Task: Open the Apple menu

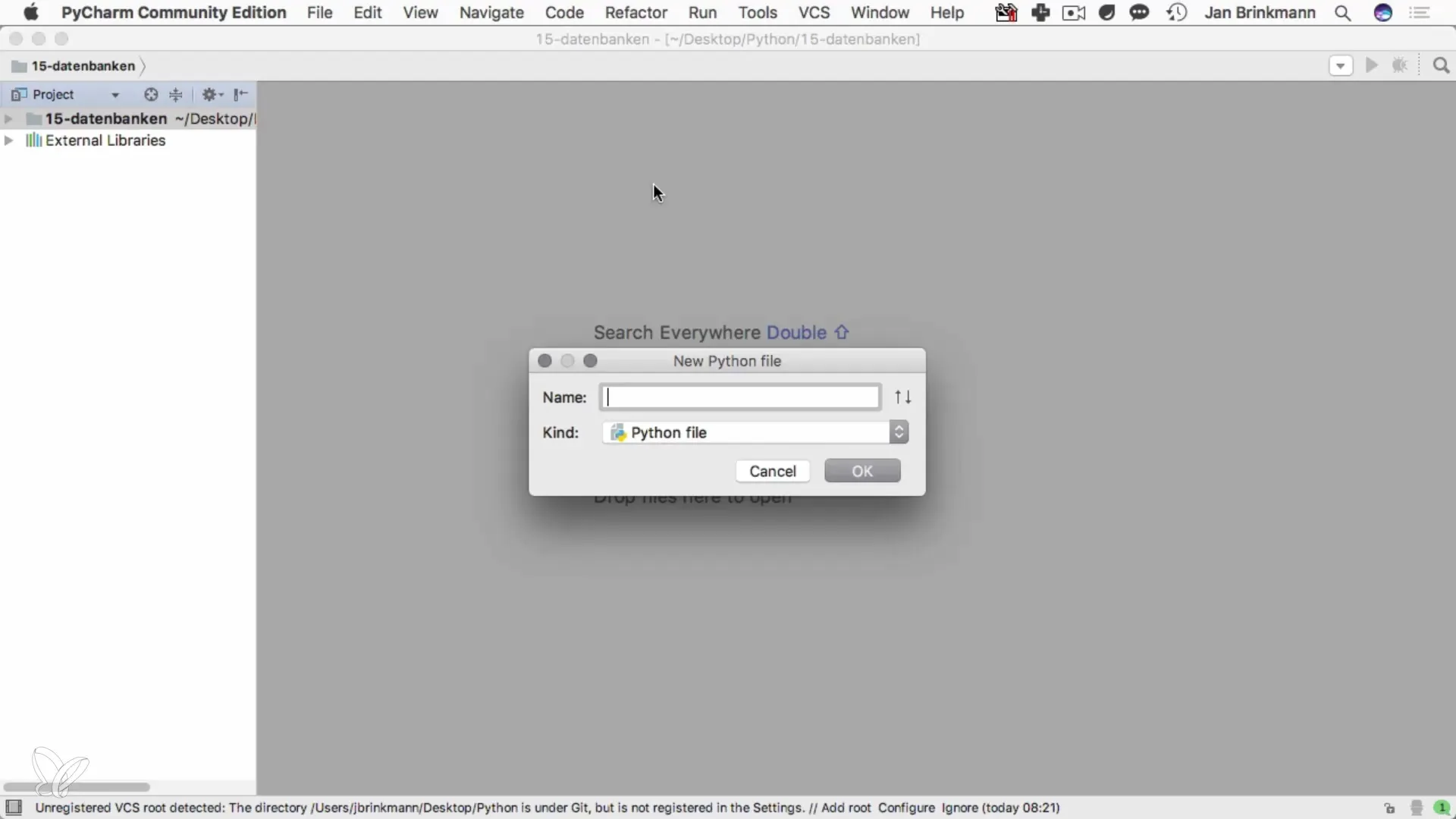Action: coord(30,13)
